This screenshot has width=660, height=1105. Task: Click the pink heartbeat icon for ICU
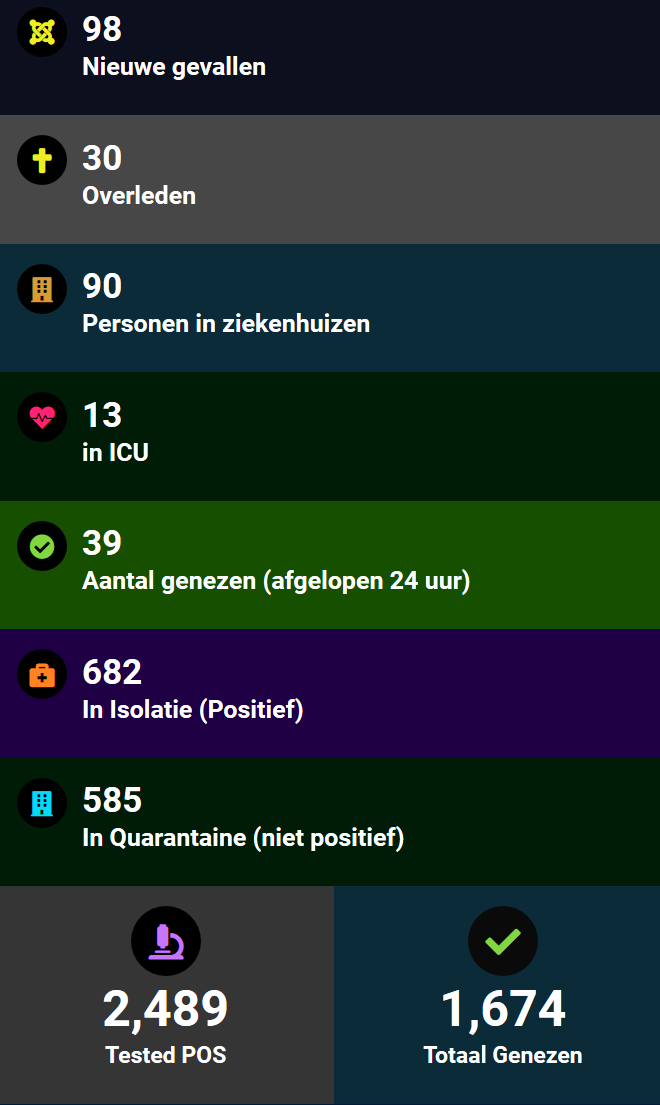(x=42, y=417)
